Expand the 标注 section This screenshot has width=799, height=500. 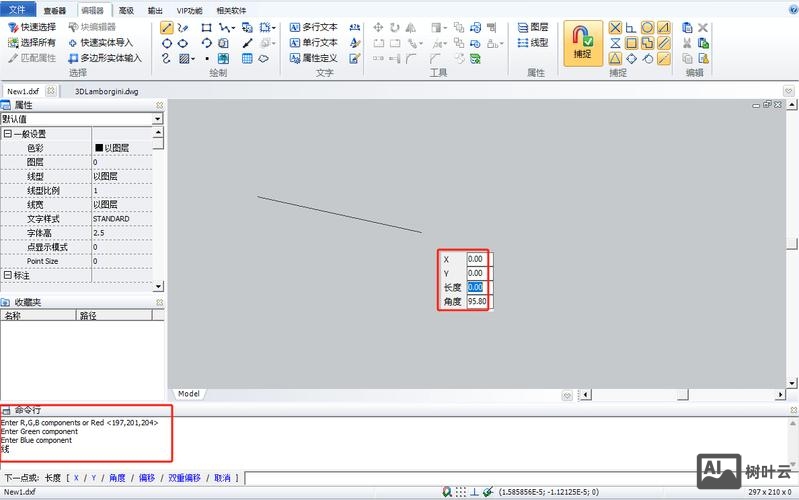tap(7, 275)
